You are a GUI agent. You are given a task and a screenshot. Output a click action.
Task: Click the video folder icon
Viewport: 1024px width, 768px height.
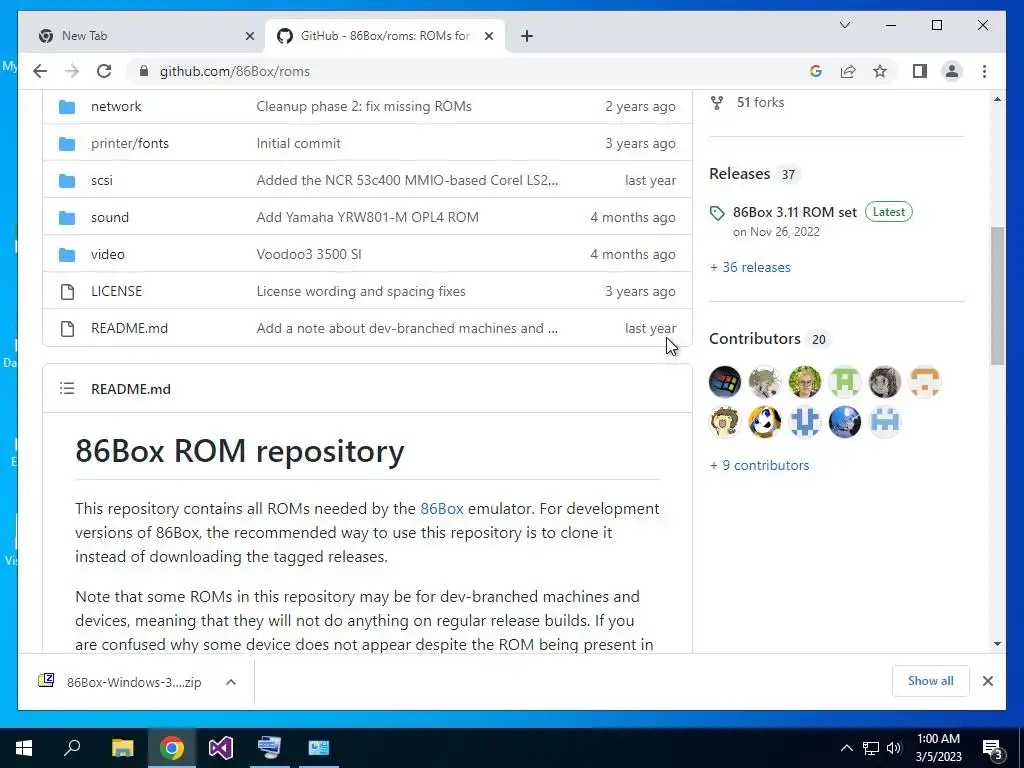tap(67, 254)
